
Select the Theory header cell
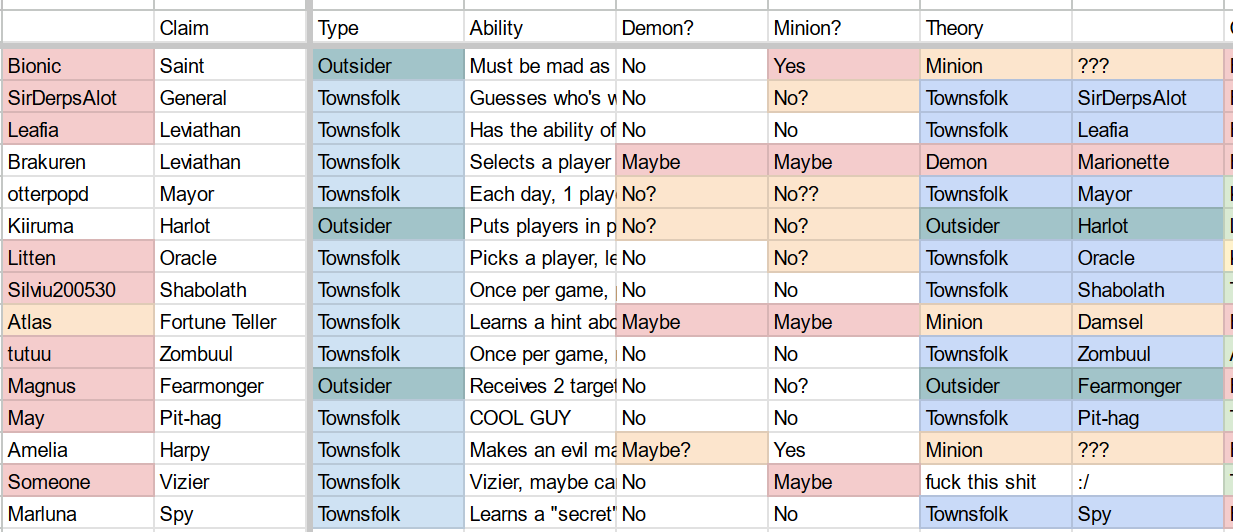click(x=996, y=28)
